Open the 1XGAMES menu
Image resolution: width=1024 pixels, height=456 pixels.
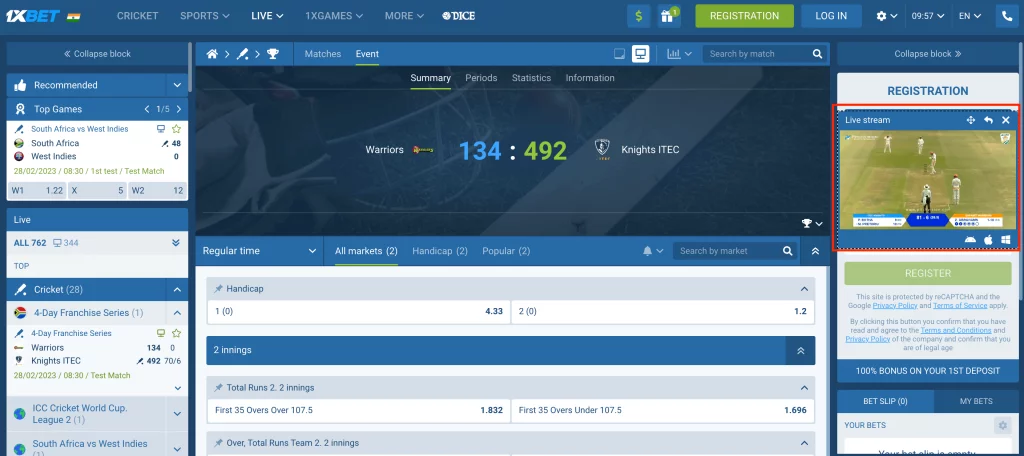click(x=334, y=16)
